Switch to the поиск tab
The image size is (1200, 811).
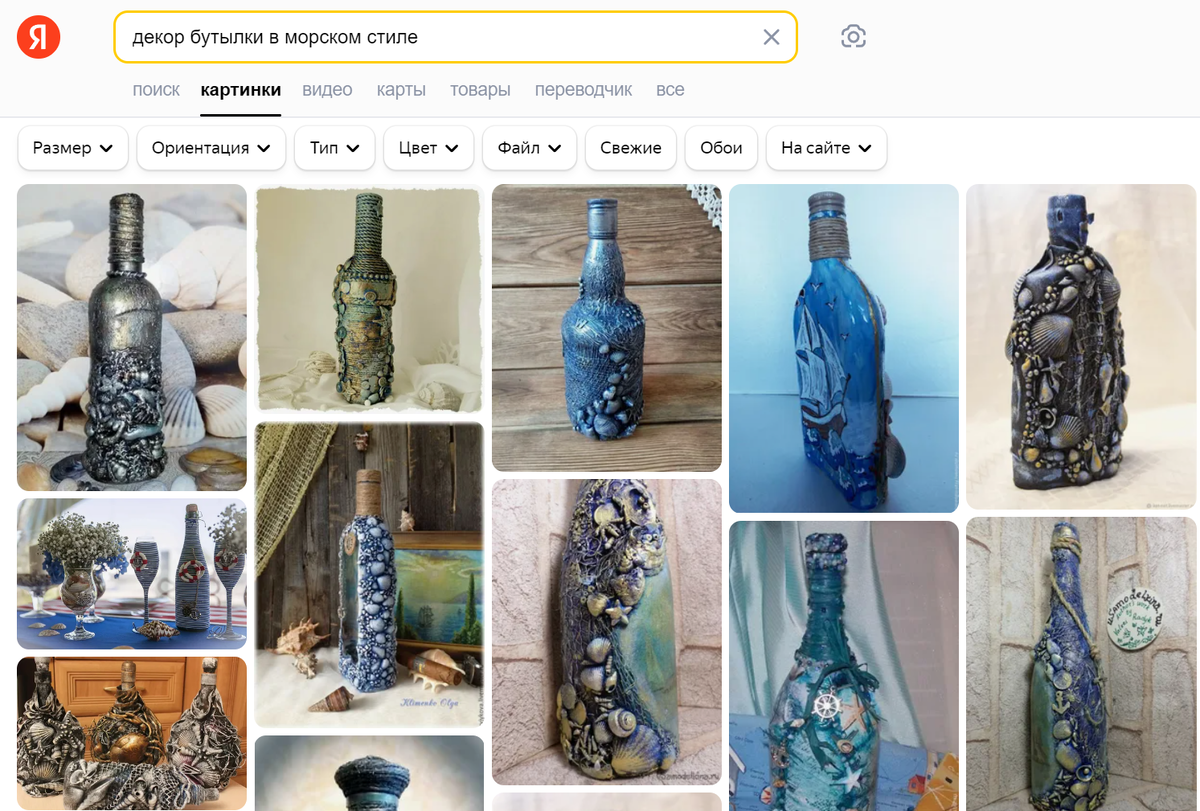(x=156, y=89)
